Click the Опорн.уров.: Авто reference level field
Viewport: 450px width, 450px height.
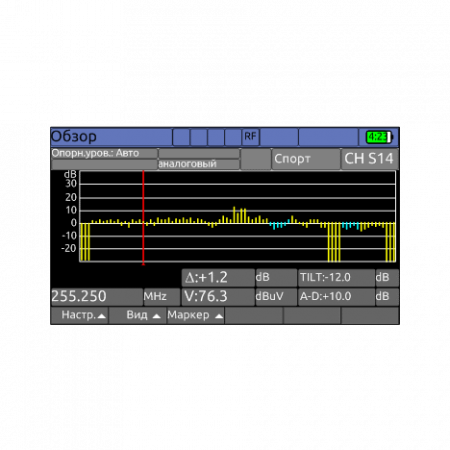pos(104,153)
